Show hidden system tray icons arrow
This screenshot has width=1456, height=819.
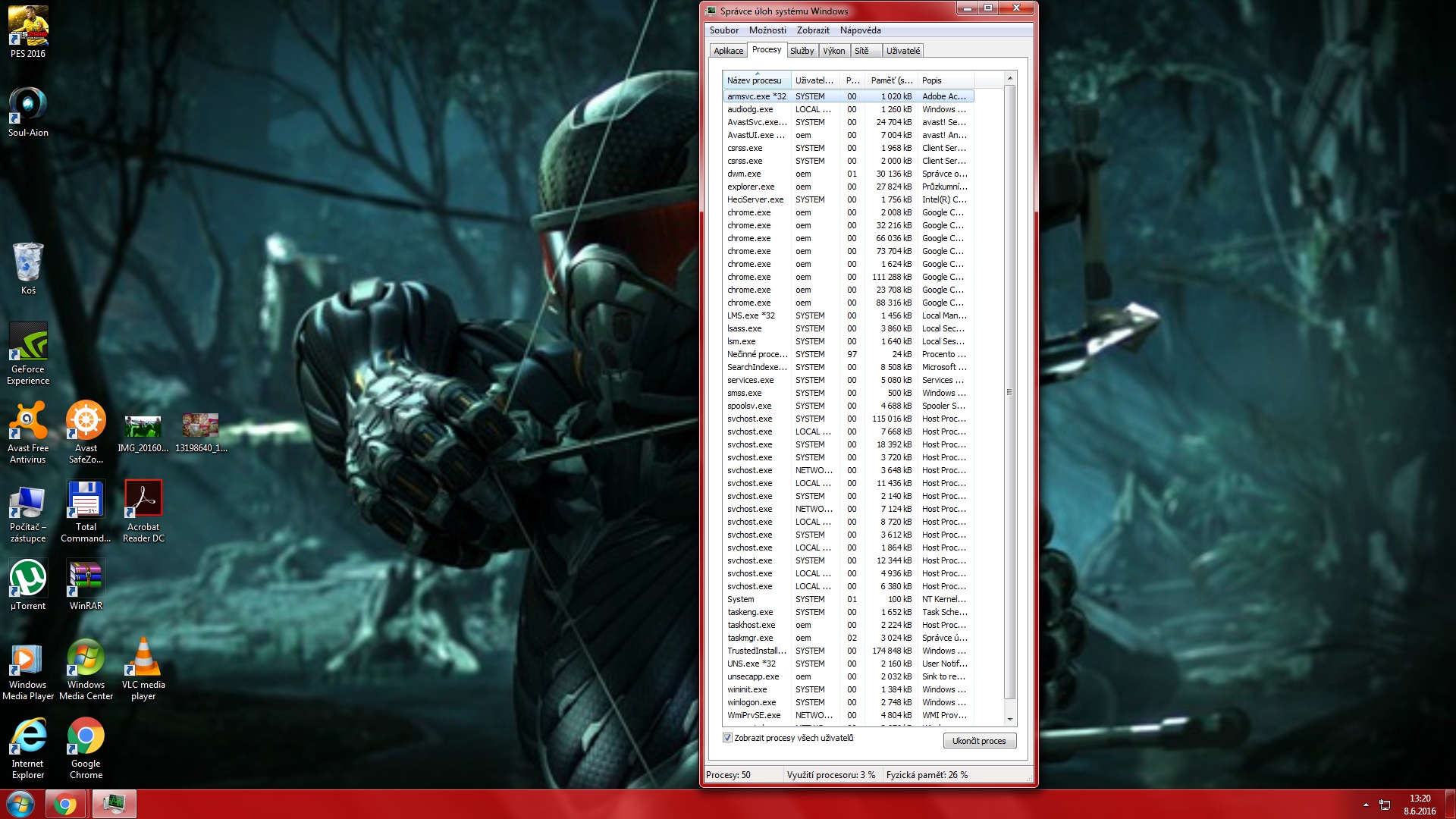pos(1366,805)
